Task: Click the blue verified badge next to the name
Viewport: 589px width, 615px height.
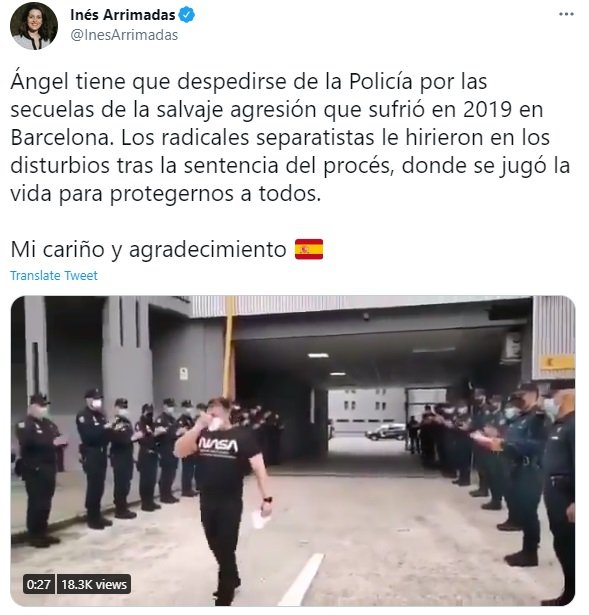Action: (x=187, y=15)
